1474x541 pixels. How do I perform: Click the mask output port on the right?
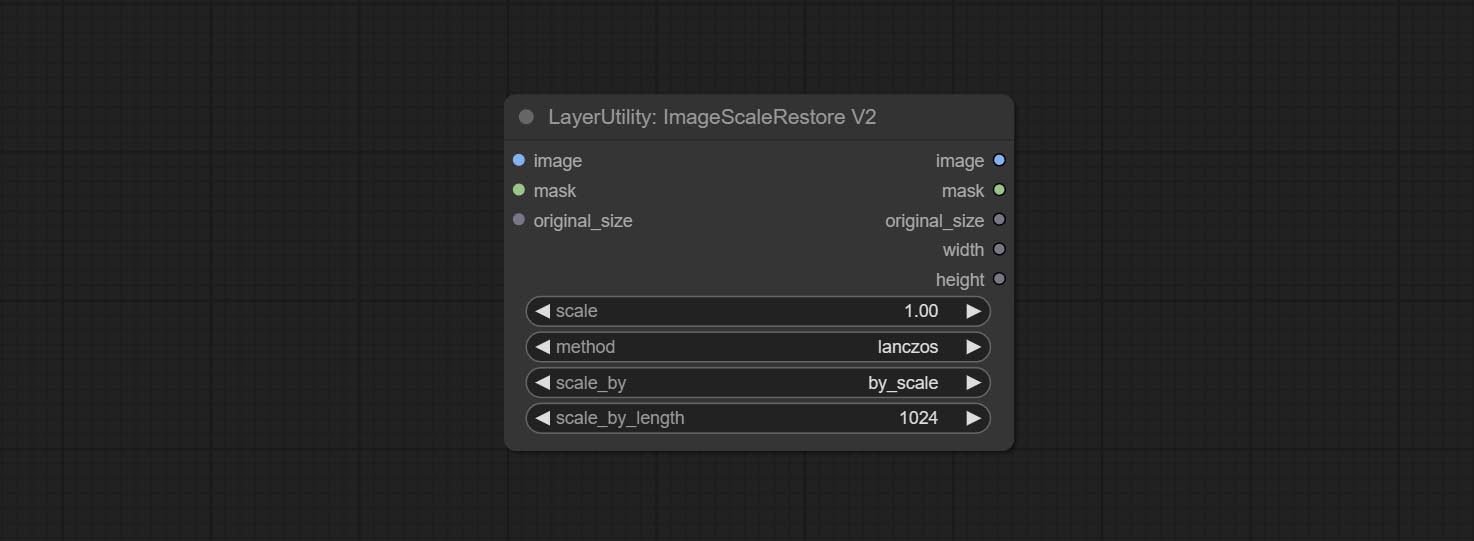pos(999,190)
